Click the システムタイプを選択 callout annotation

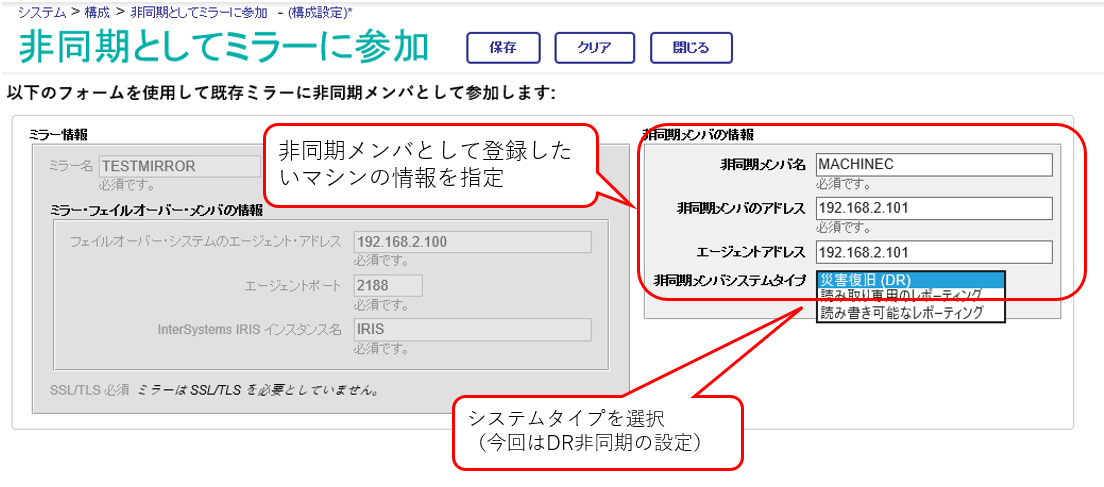coord(596,430)
